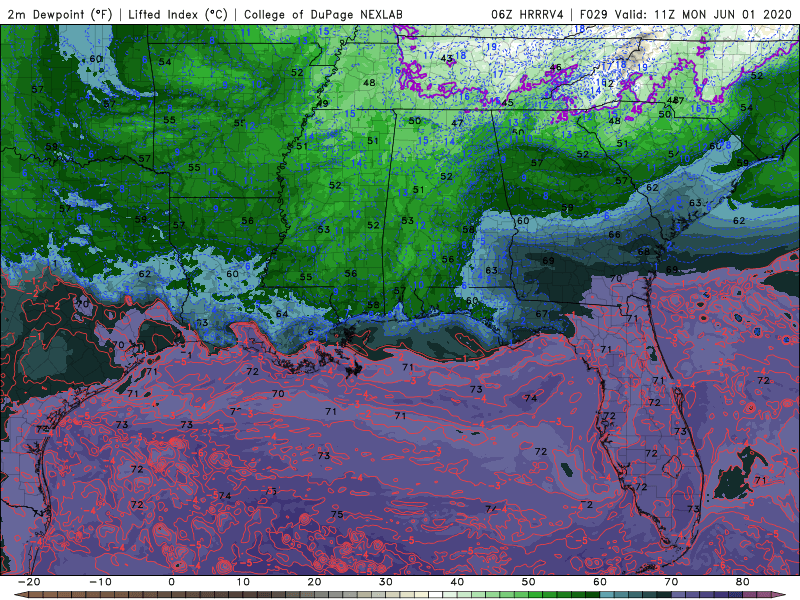Click the 0 label on the color scale
The height and width of the screenshot is (600, 800).
[x=171, y=582]
